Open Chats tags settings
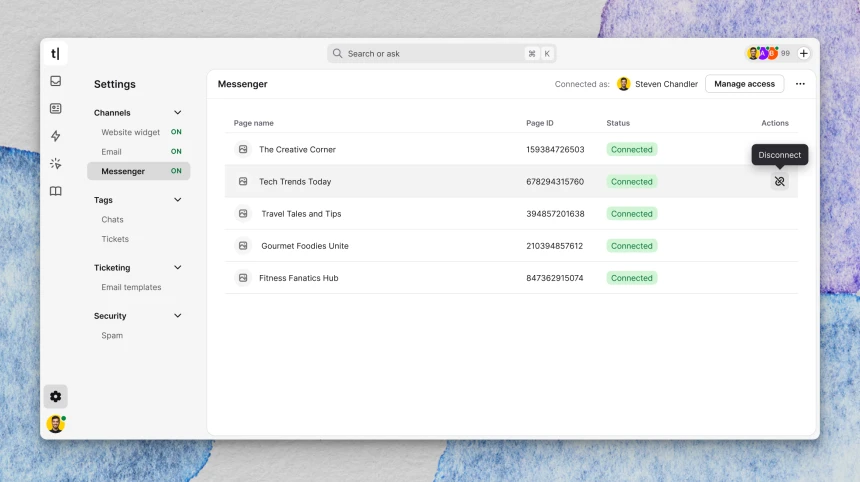This screenshot has width=860, height=482. [x=112, y=219]
